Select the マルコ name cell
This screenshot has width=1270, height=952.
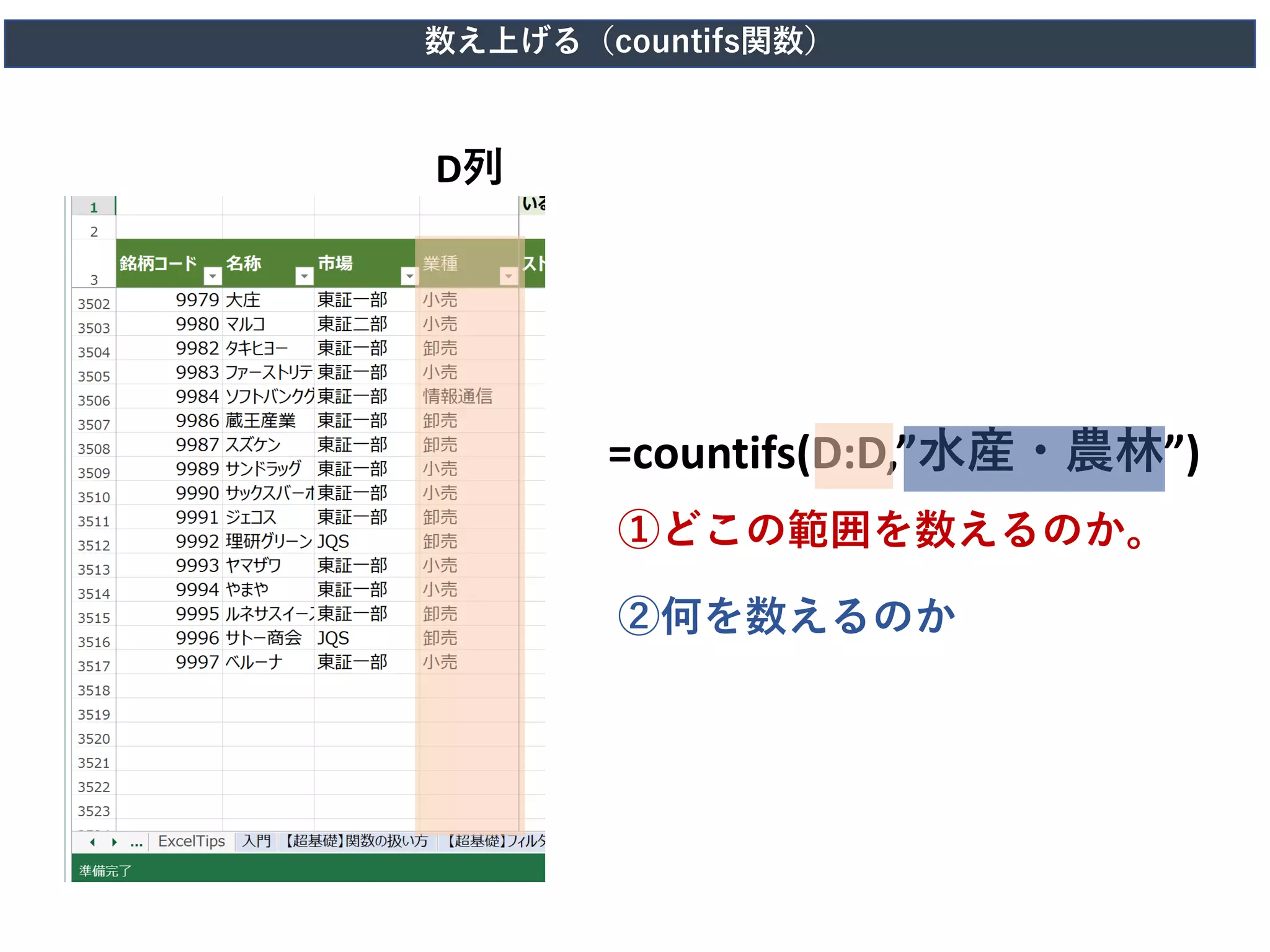[268, 324]
